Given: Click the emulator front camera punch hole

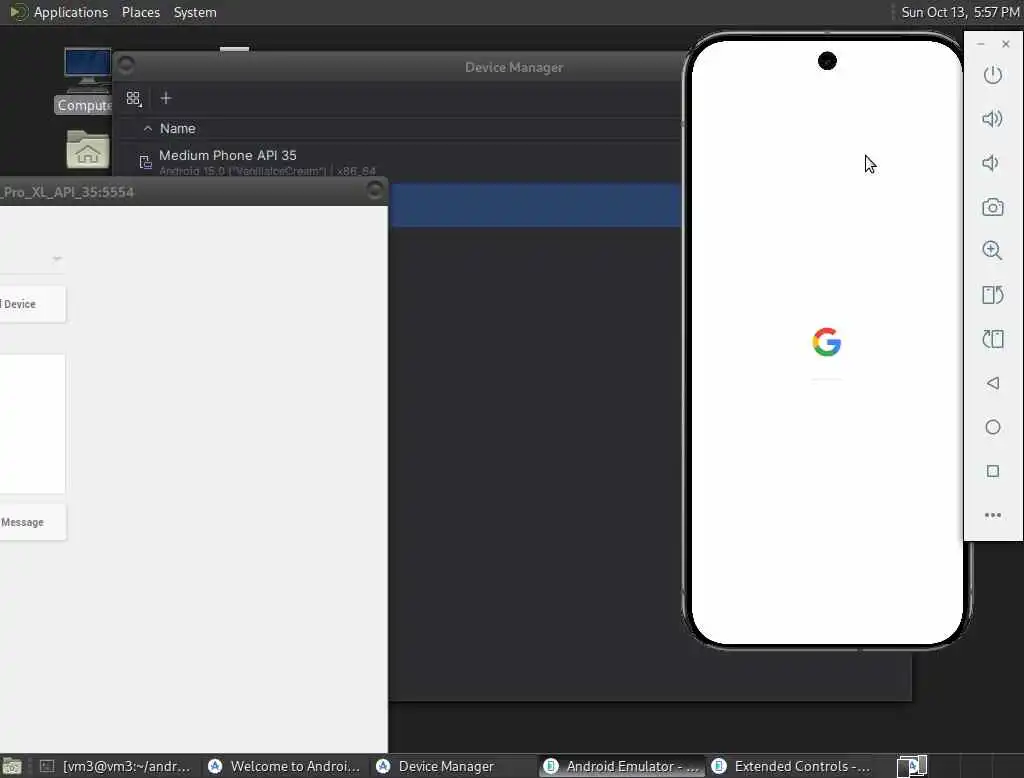Looking at the screenshot, I should click(x=827, y=61).
